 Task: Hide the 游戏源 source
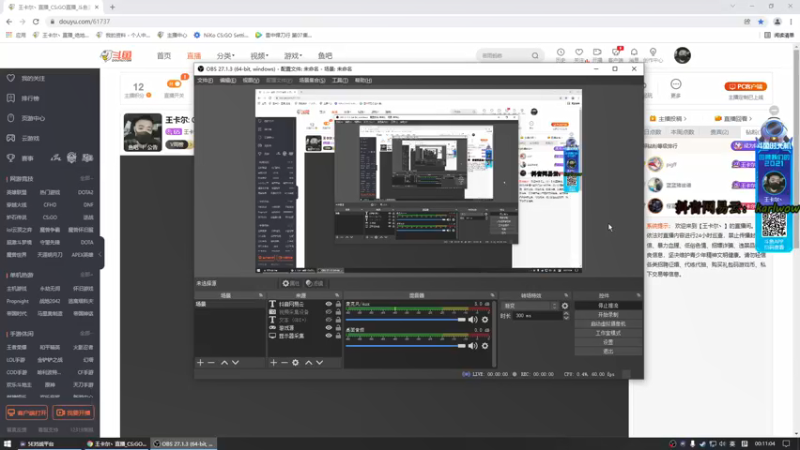click(x=329, y=328)
